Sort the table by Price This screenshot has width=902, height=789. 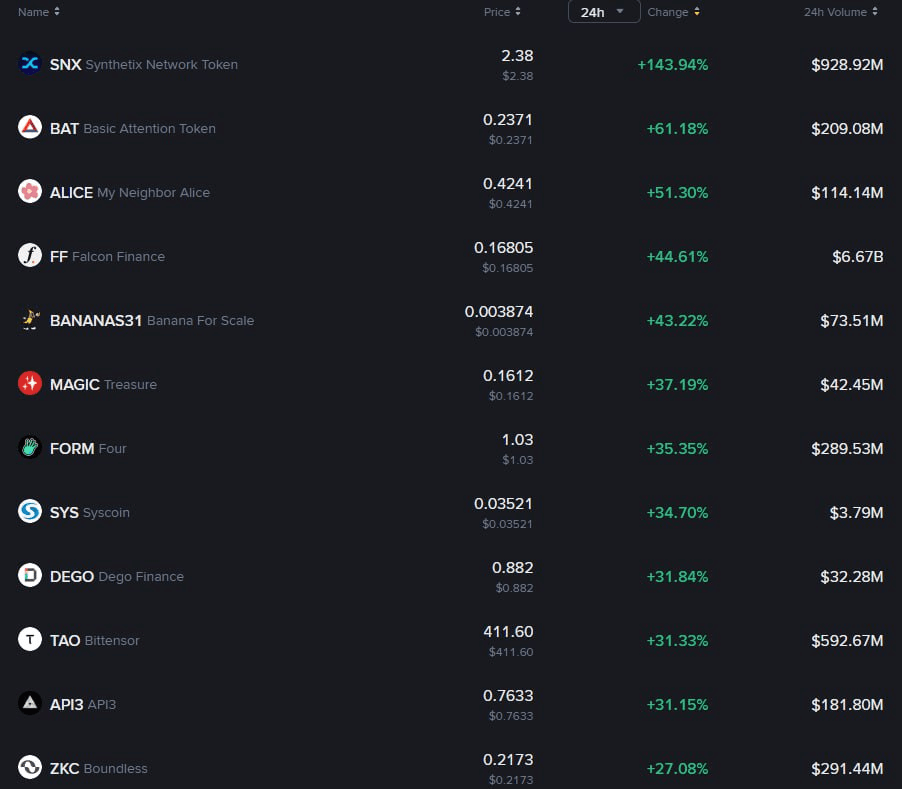pyautogui.click(x=503, y=12)
